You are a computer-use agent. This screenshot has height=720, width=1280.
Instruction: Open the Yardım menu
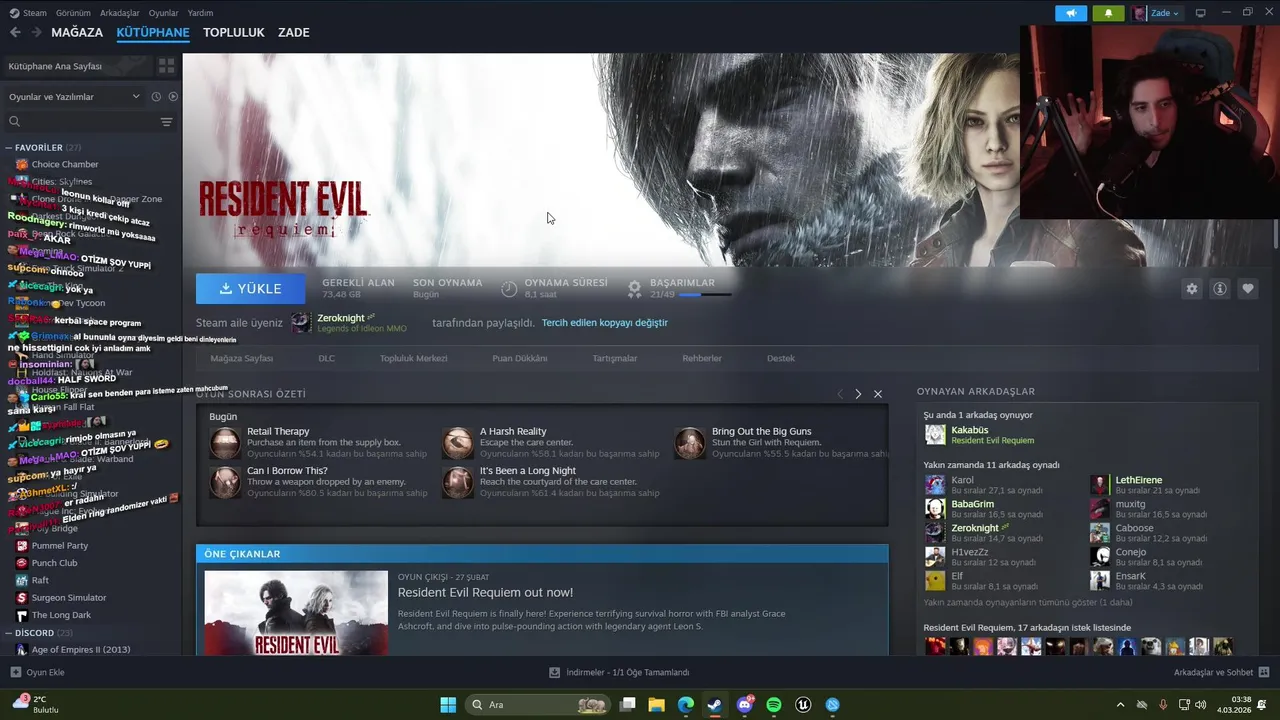pos(201,13)
